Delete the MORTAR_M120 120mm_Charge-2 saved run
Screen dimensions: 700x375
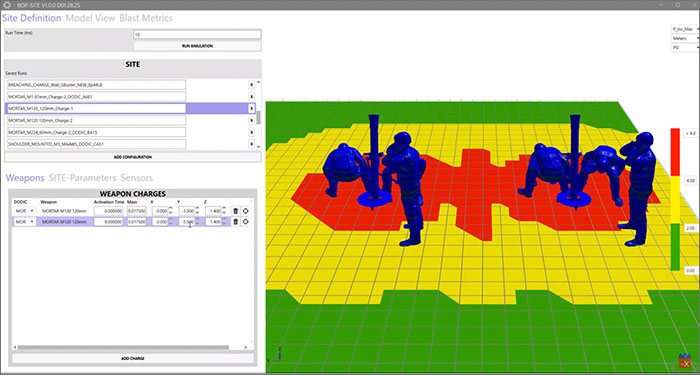point(251,121)
